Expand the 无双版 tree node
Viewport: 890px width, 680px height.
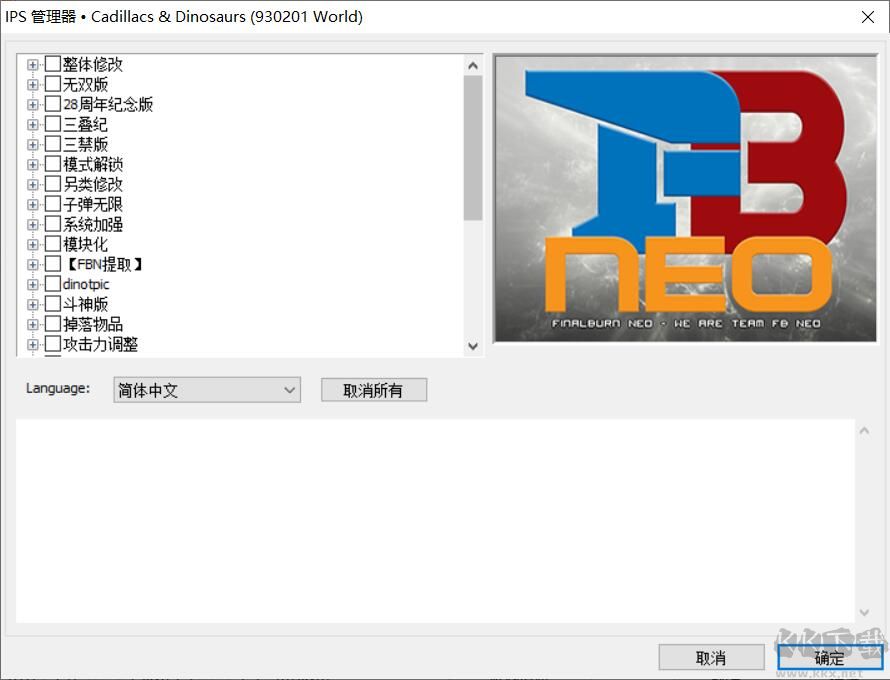coord(32,85)
